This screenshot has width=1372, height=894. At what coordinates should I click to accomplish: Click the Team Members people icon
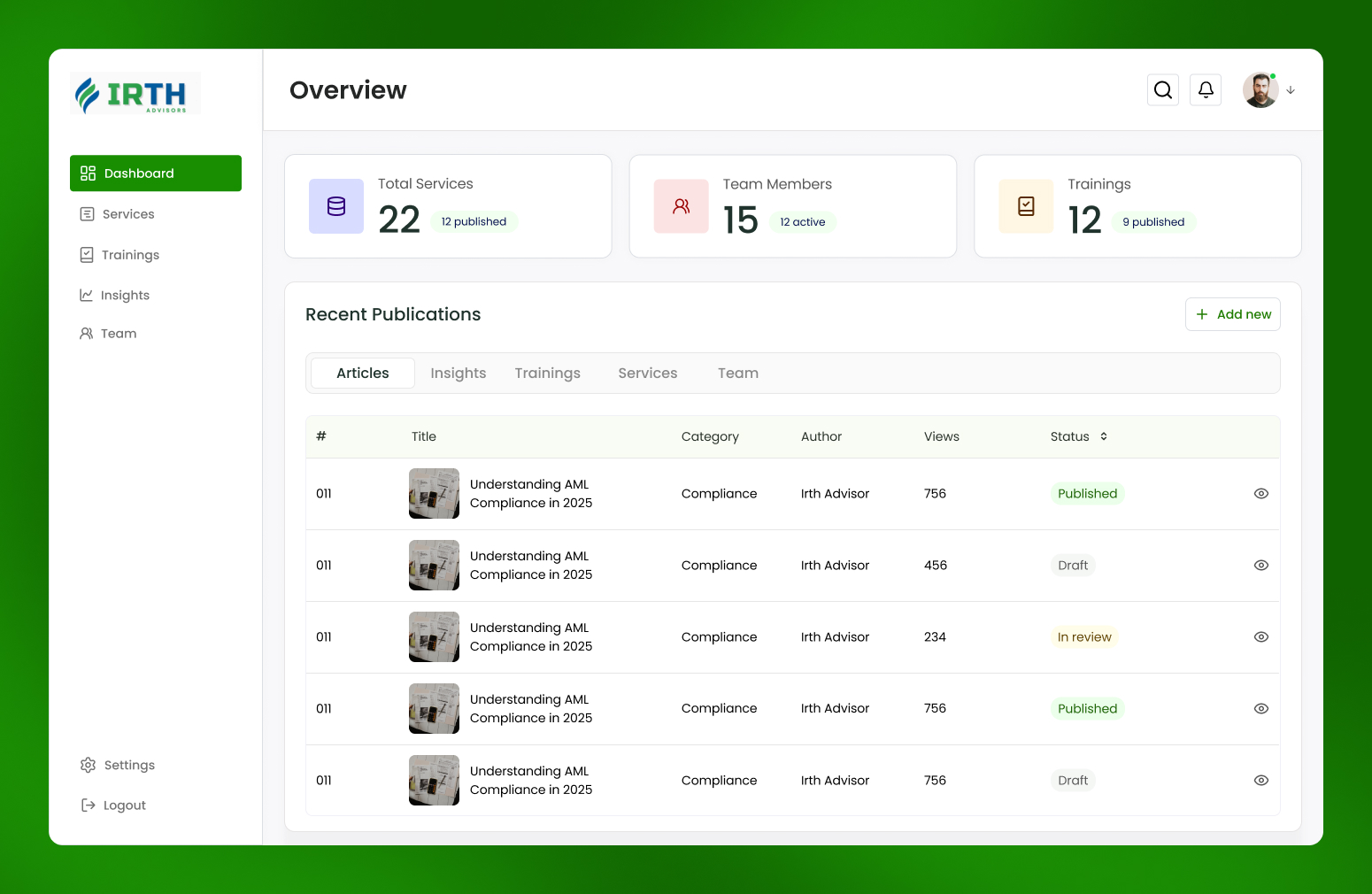pyautogui.click(x=681, y=206)
